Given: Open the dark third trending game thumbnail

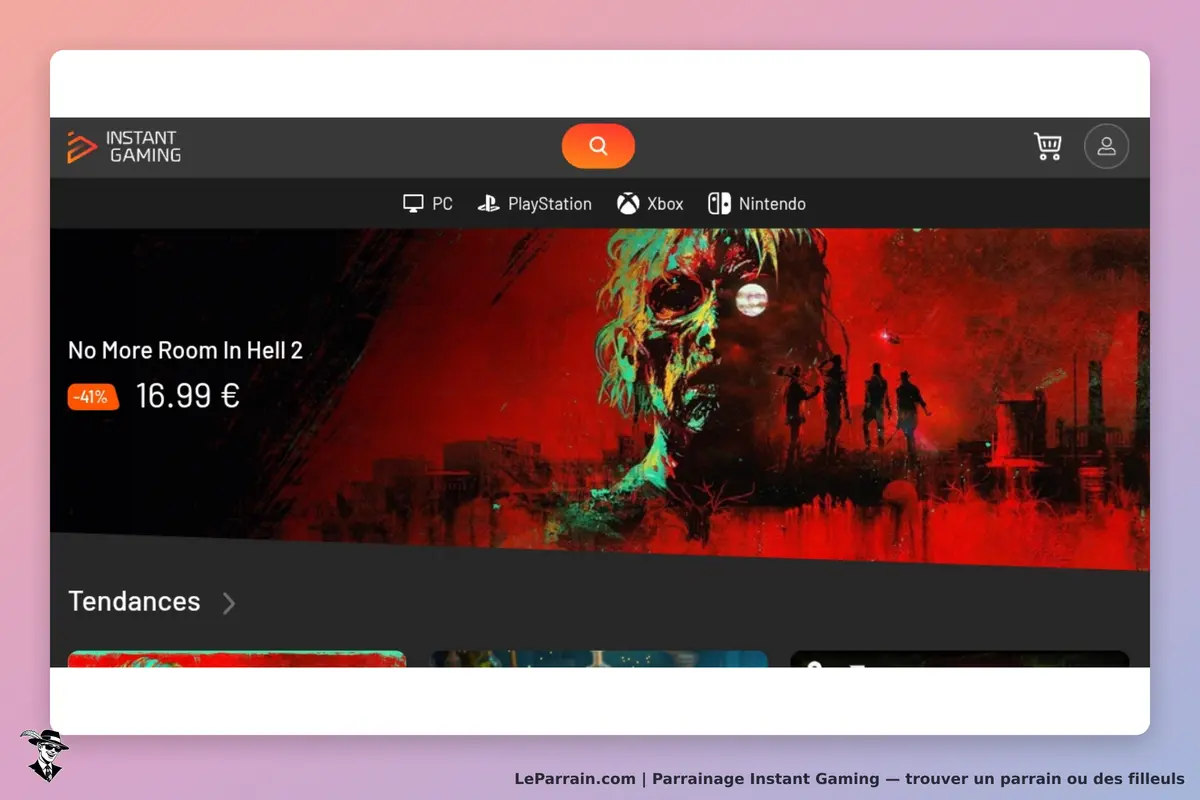Looking at the screenshot, I should point(960,659).
